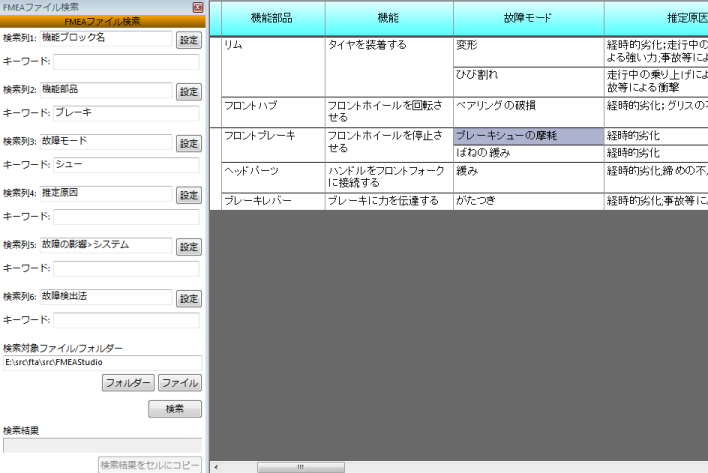
Task: Click the empty keyword field under 検索列1
Action: tap(126, 62)
